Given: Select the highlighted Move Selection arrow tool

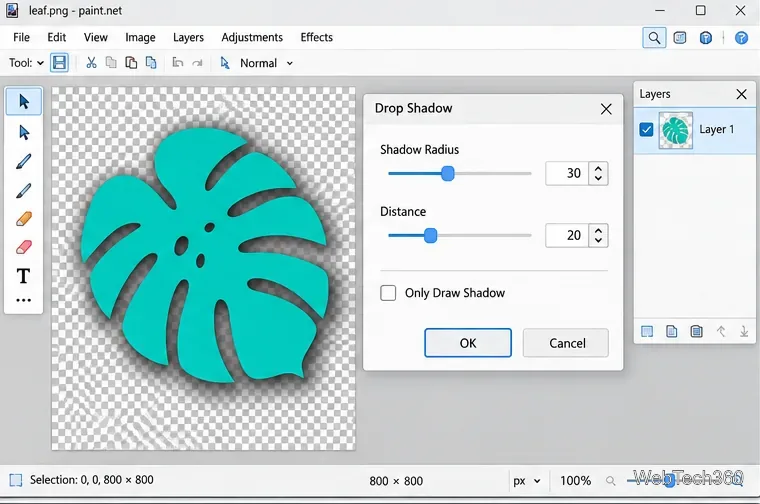Looking at the screenshot, I should pyautogui.click(x=24, y=101).
